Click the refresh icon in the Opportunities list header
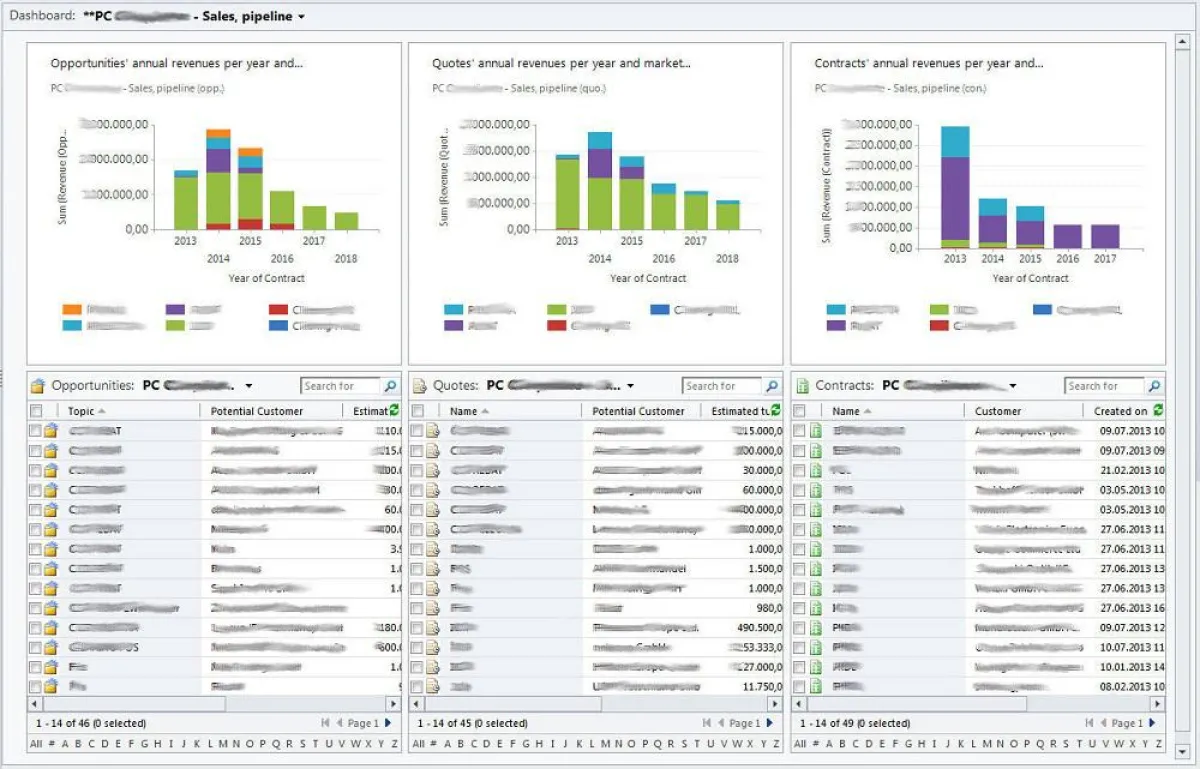The height and width of the screenshot is (769, 1200). tap(392, 409)
